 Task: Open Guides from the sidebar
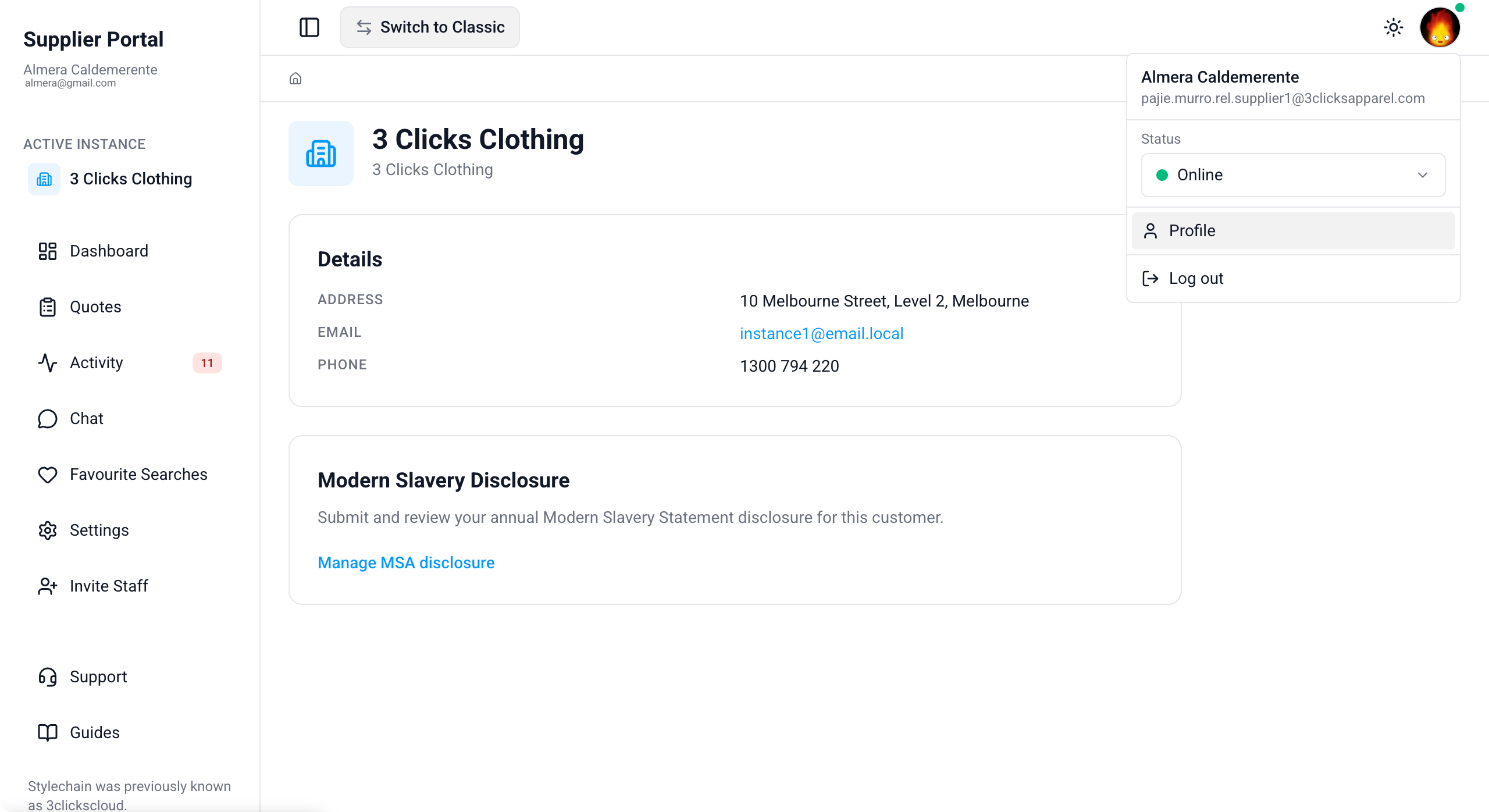pos(130,733)
